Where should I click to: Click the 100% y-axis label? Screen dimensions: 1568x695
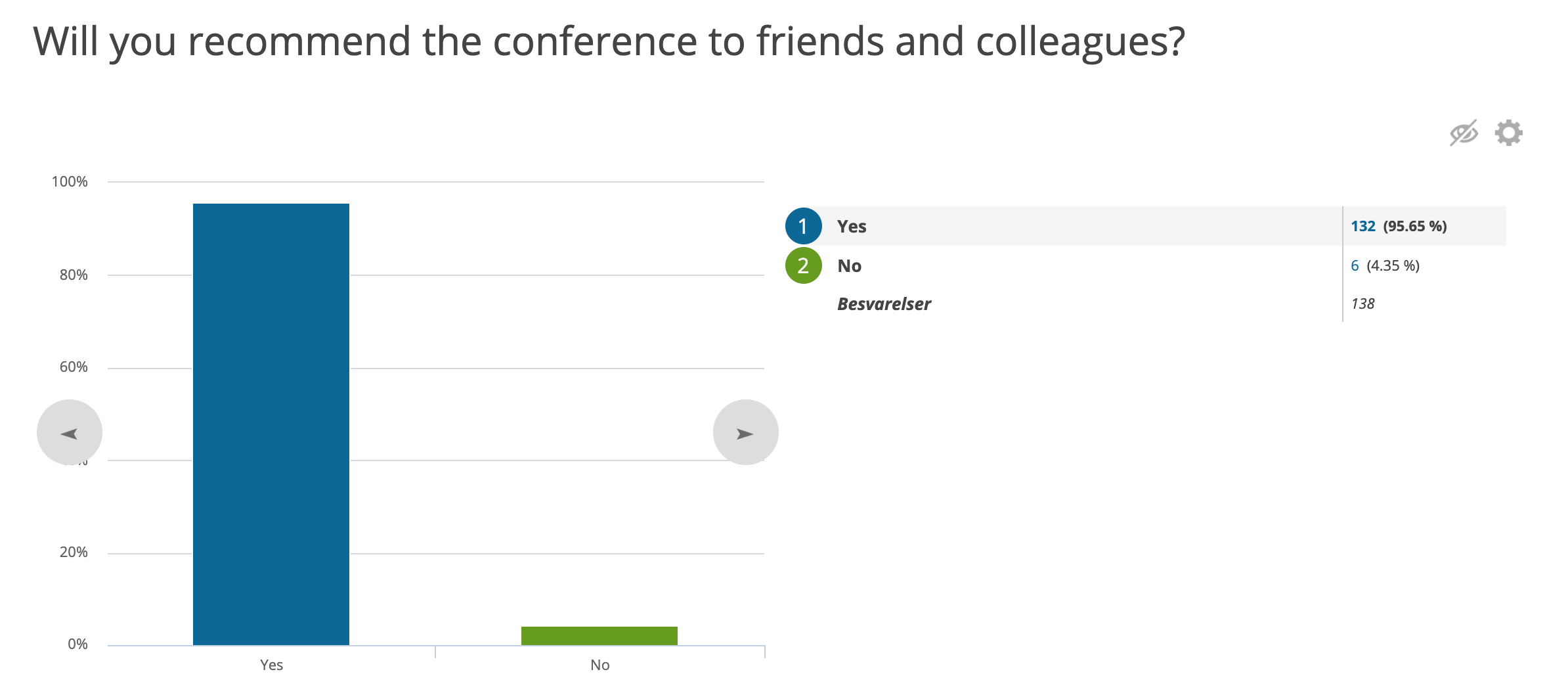(x=70, y=181)
